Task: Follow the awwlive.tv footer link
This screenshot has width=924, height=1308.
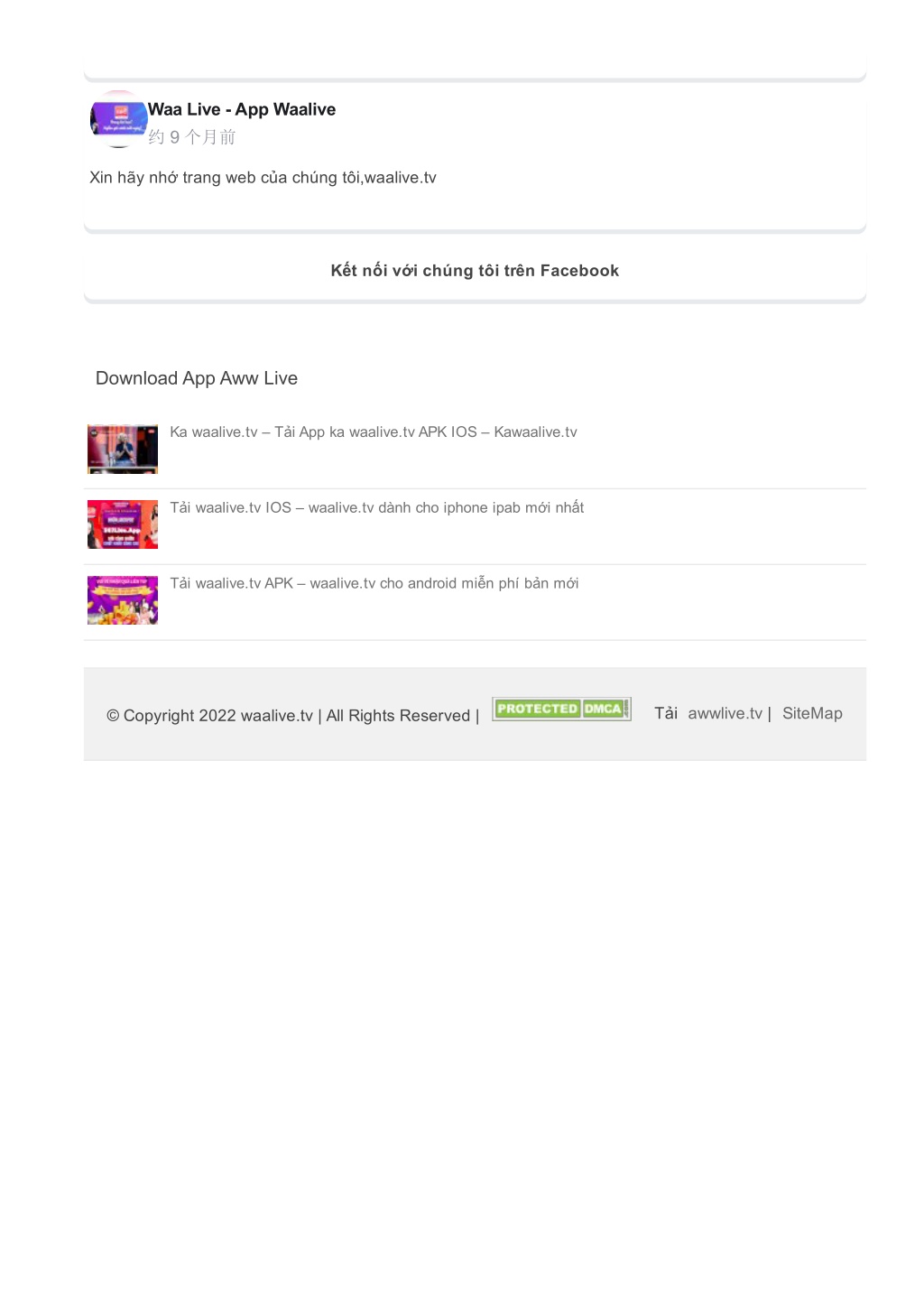Action: (725, 713)
